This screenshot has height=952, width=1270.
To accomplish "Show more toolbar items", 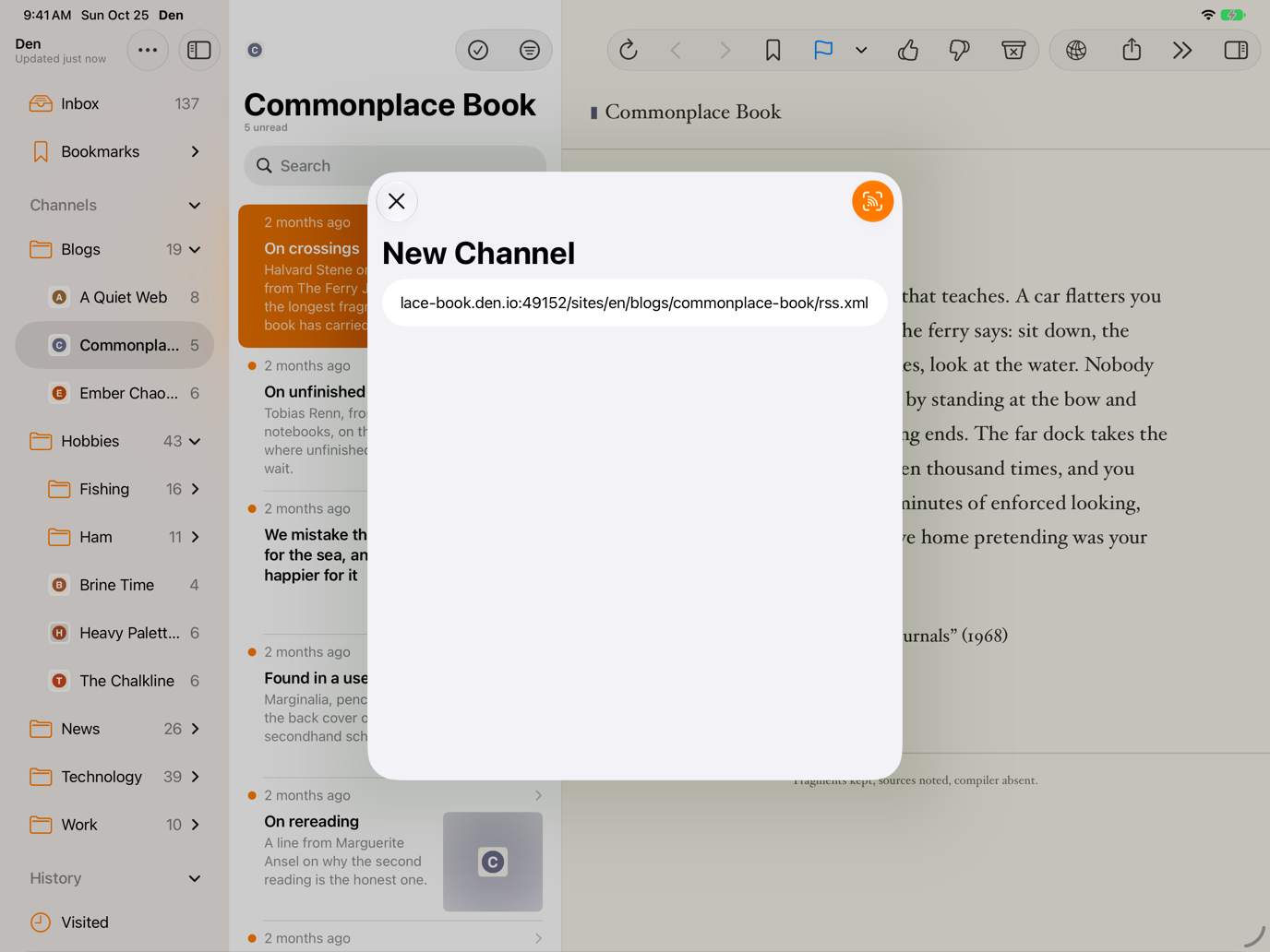I will tap(1182, 50).
